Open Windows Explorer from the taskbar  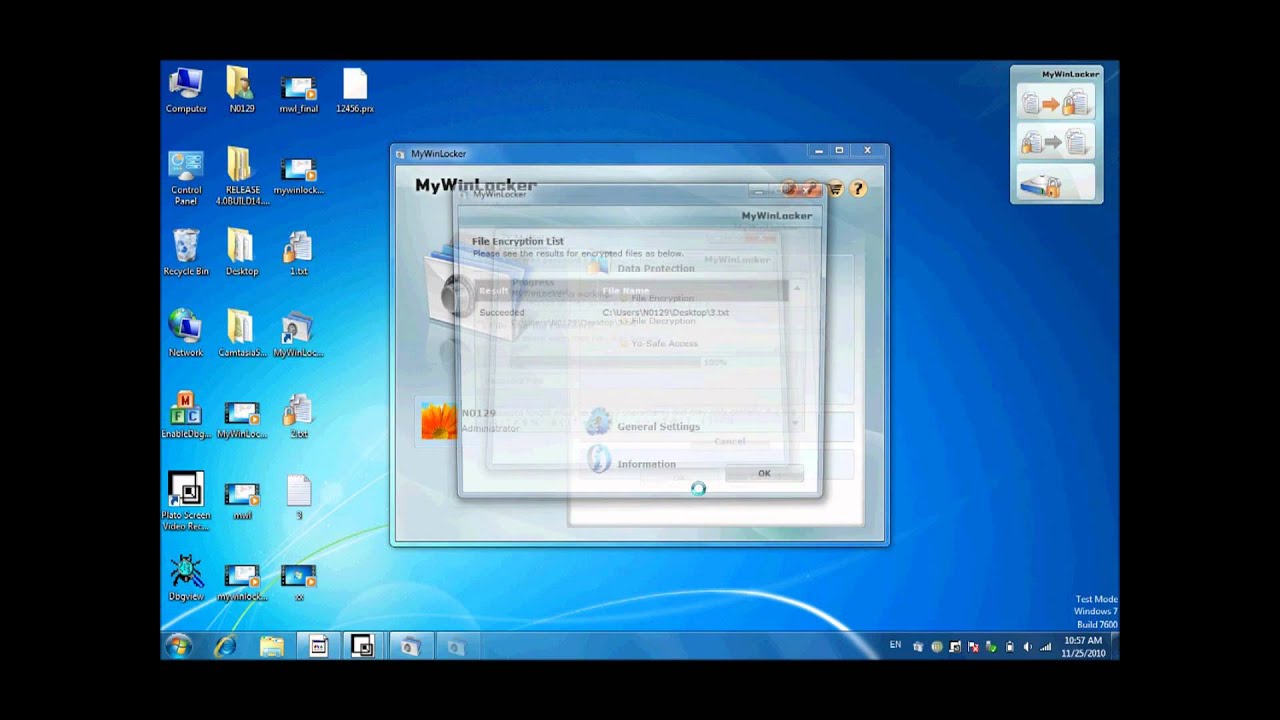[x=272, y=646]
